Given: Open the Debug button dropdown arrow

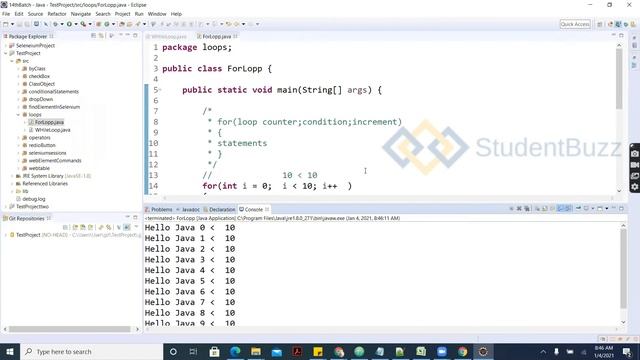Looking at the screenshot, I should (x=62, y=24).
